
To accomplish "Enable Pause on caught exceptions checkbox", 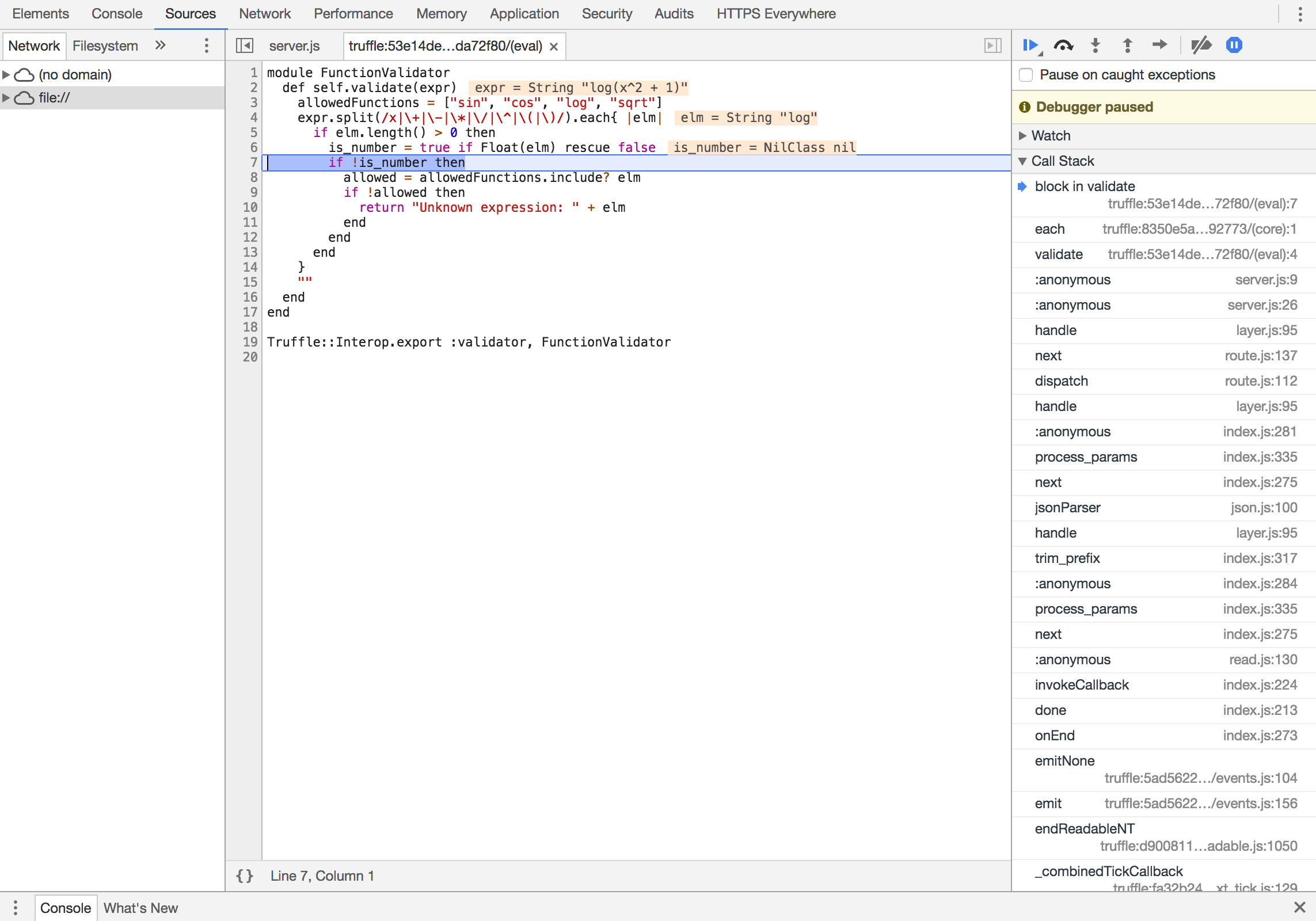I will [x=1026, y=75].
